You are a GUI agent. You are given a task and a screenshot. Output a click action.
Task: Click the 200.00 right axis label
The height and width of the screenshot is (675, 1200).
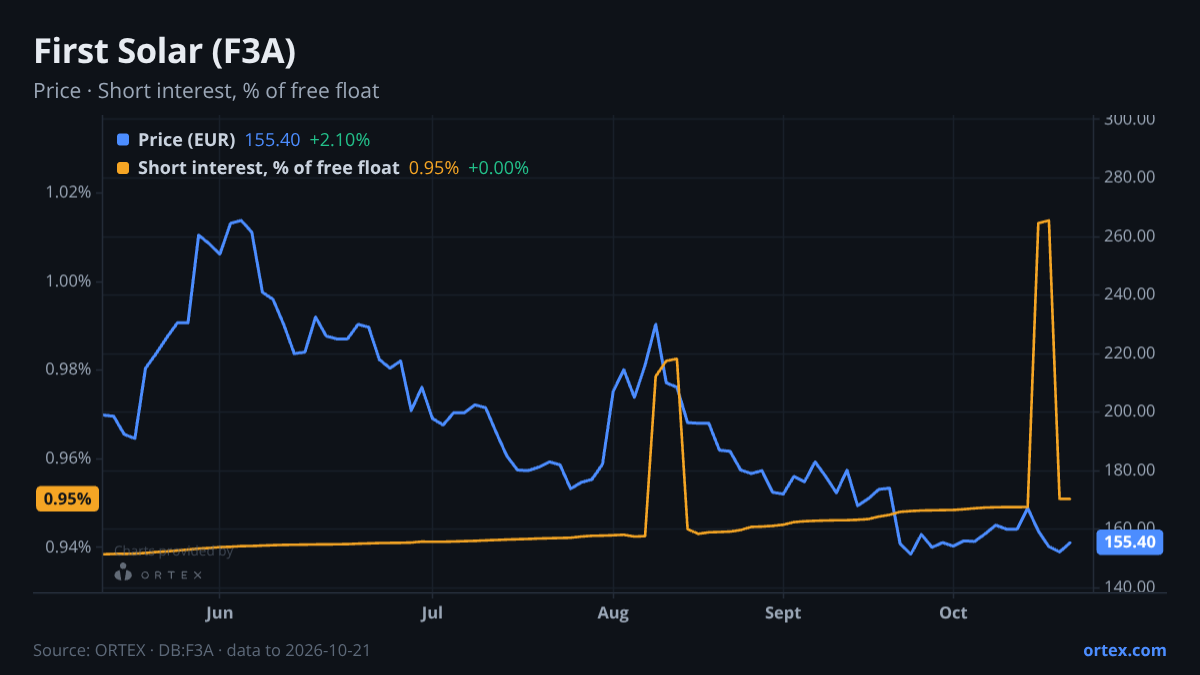coord(1131,411)
